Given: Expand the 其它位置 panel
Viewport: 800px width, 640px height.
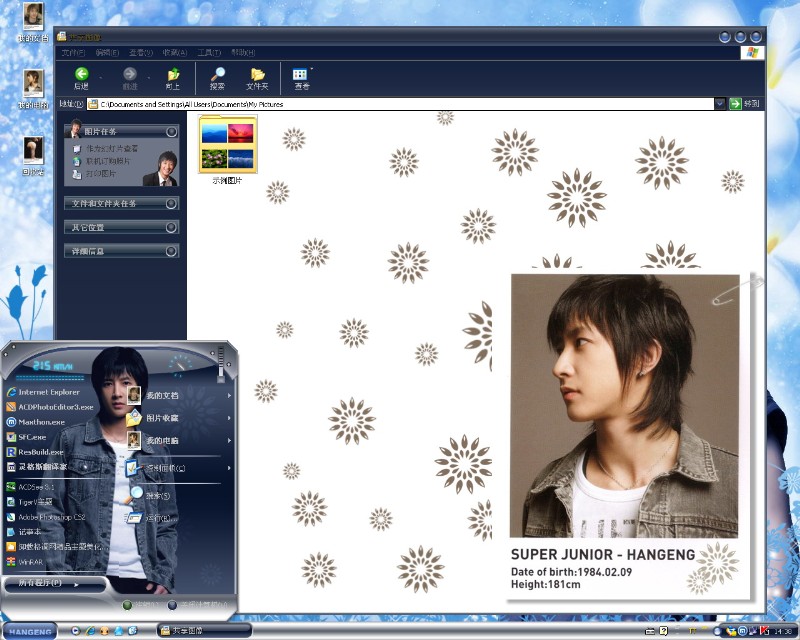Looking at the screenshot, I should tap(172, 227).
